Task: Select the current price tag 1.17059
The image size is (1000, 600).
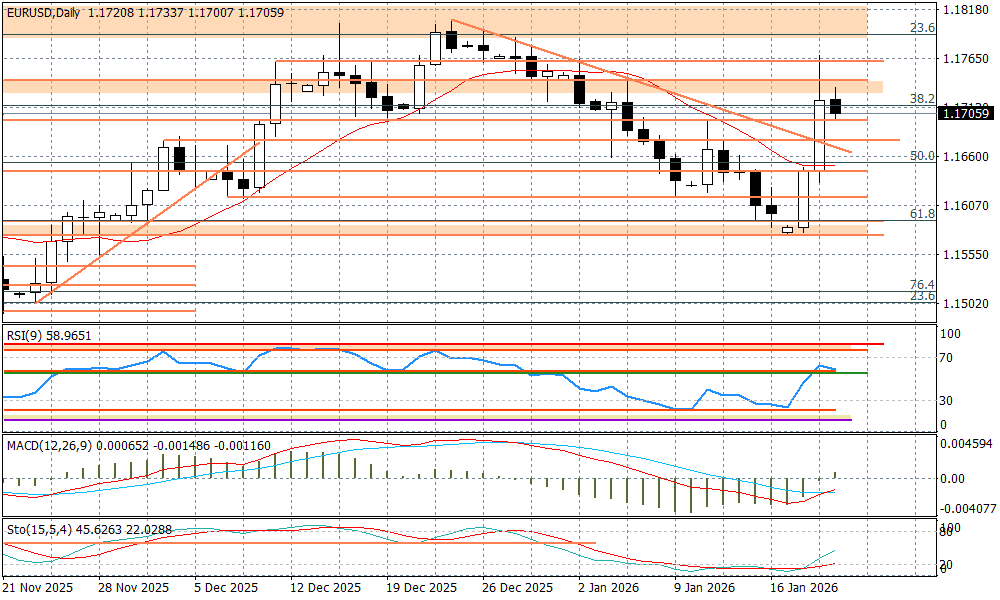Action: tap(966, 114)
